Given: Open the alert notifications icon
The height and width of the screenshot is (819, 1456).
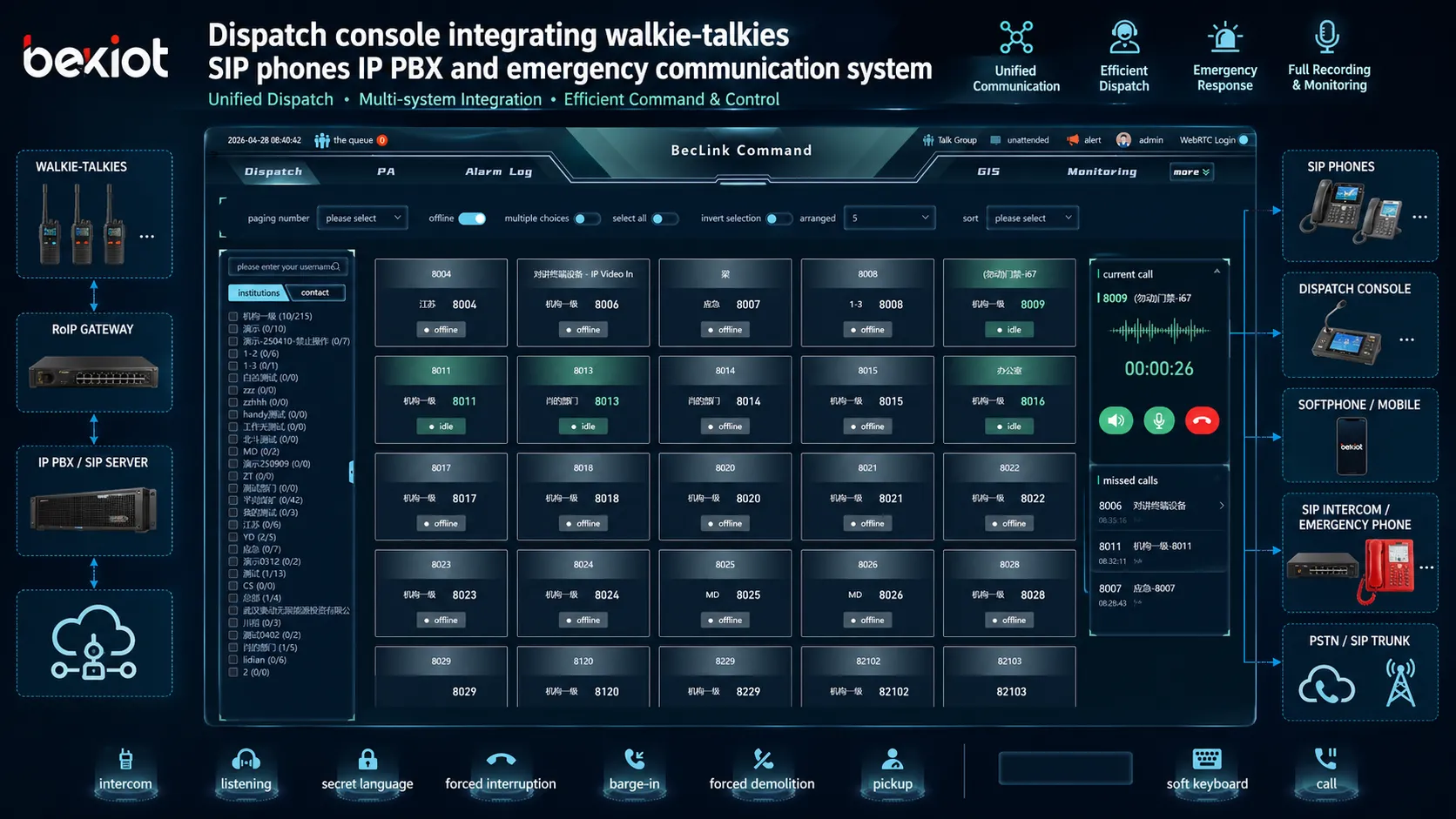Looking at the screenshot, I should pyautogui.click(x=1073, y=140).
